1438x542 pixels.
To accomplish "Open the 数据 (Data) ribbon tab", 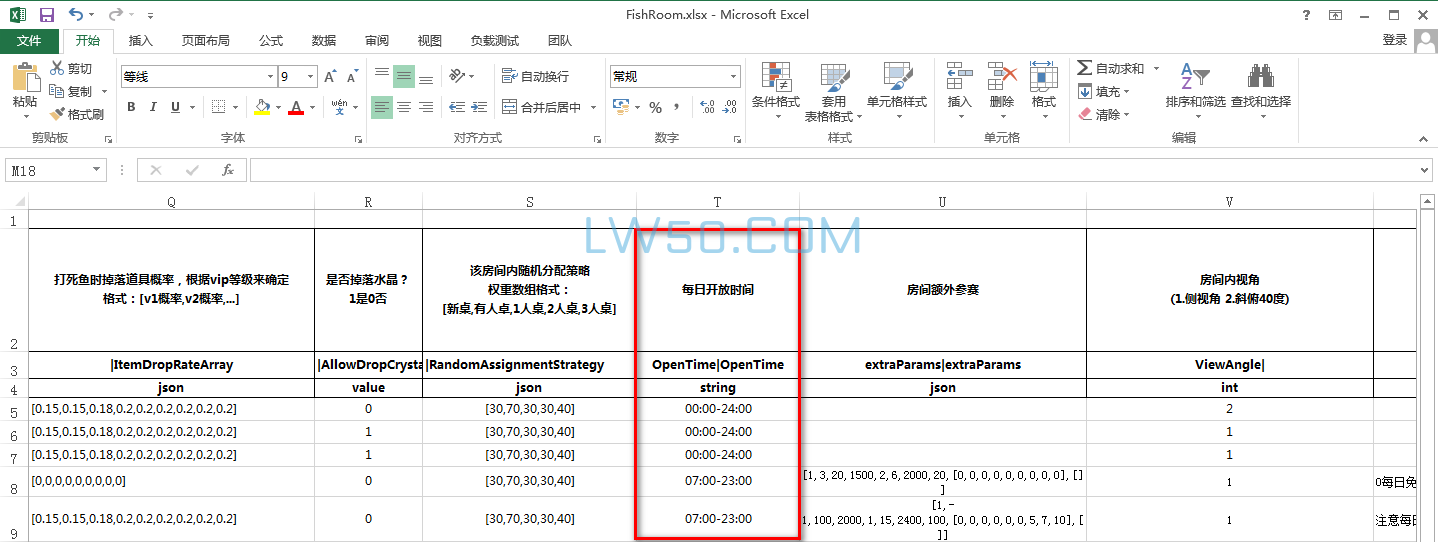I will point(323,41).
